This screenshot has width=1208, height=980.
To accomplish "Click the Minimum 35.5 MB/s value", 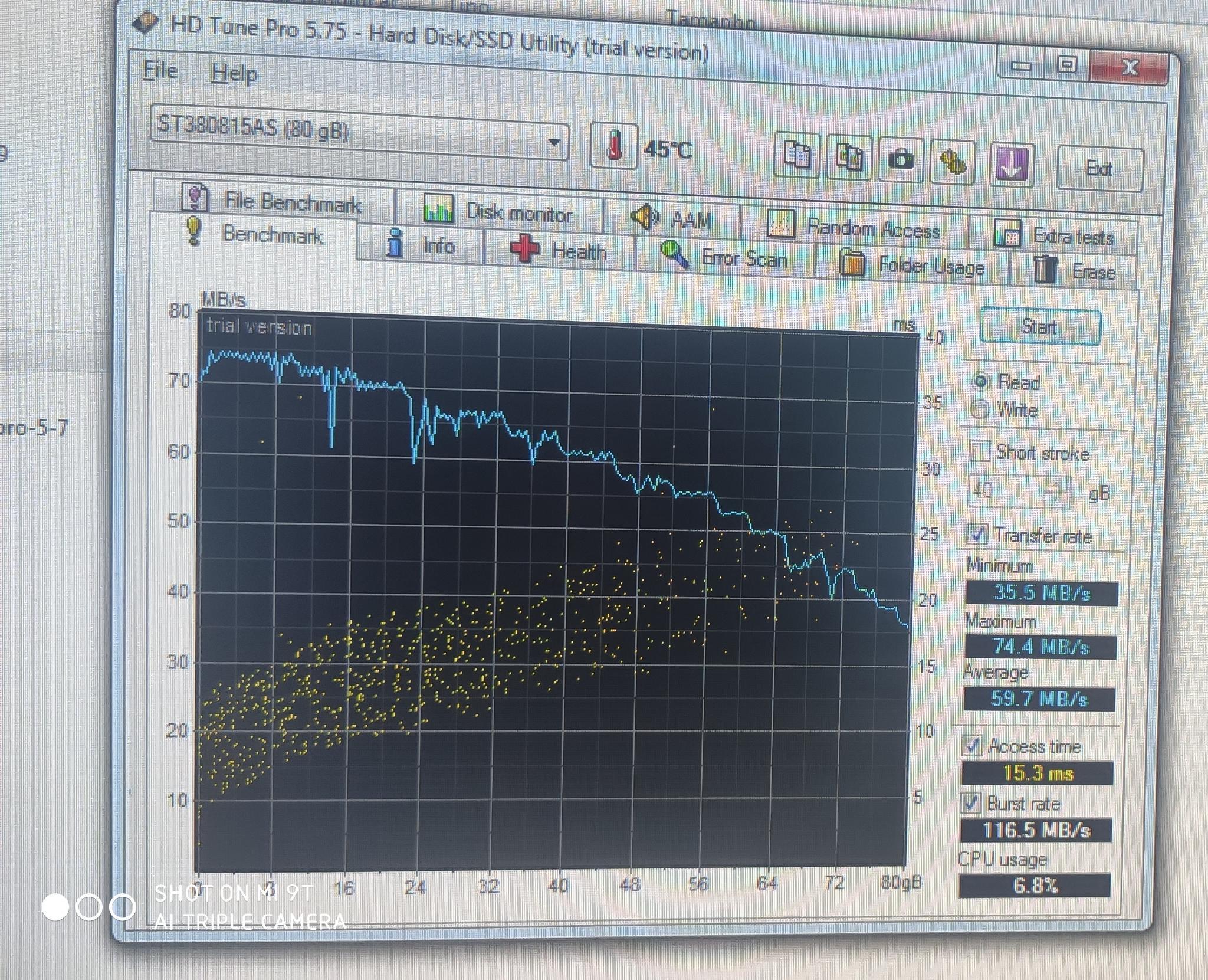I will [x=1042, y=593].
